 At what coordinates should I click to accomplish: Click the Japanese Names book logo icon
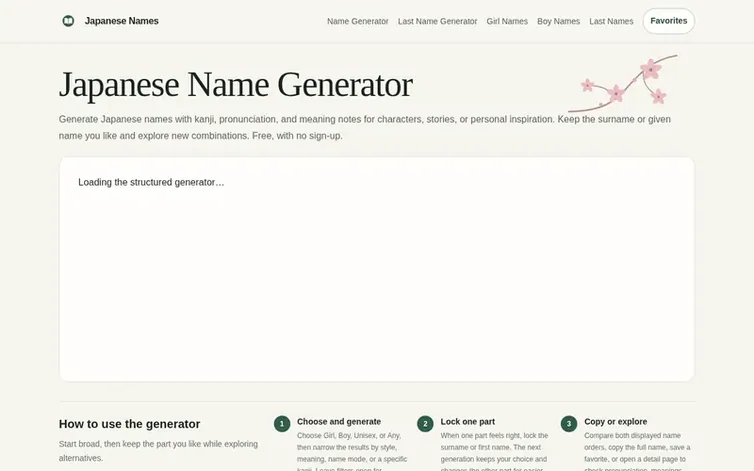point(68,21)
